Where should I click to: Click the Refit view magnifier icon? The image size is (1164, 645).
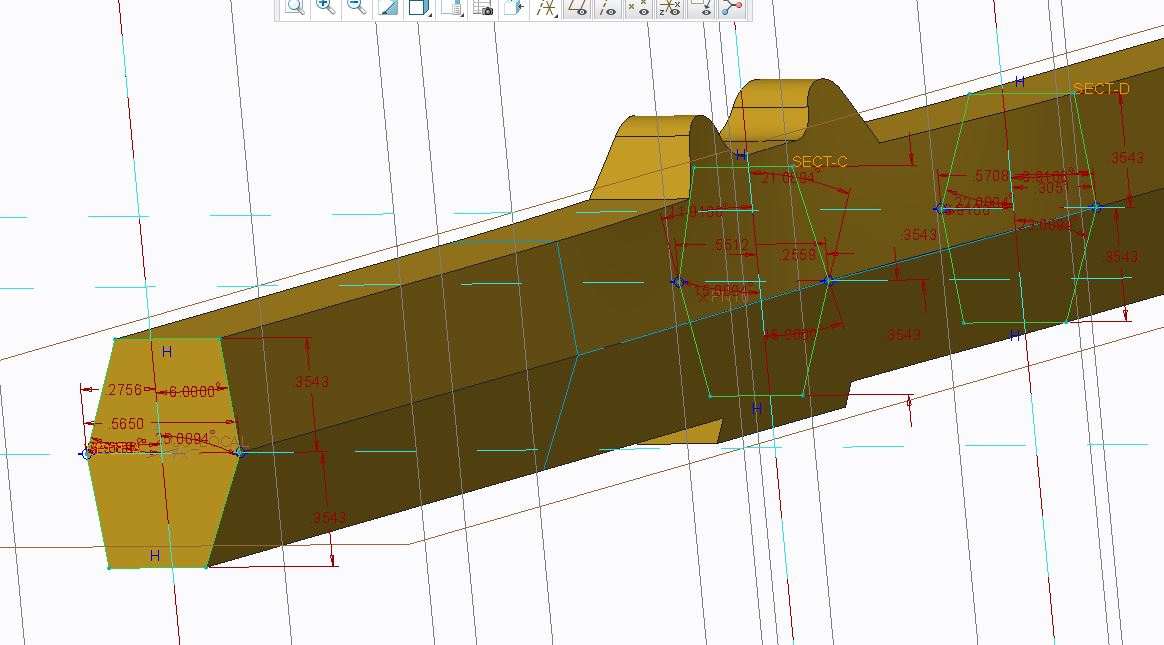pyautogui.click(x=295, y=7)
